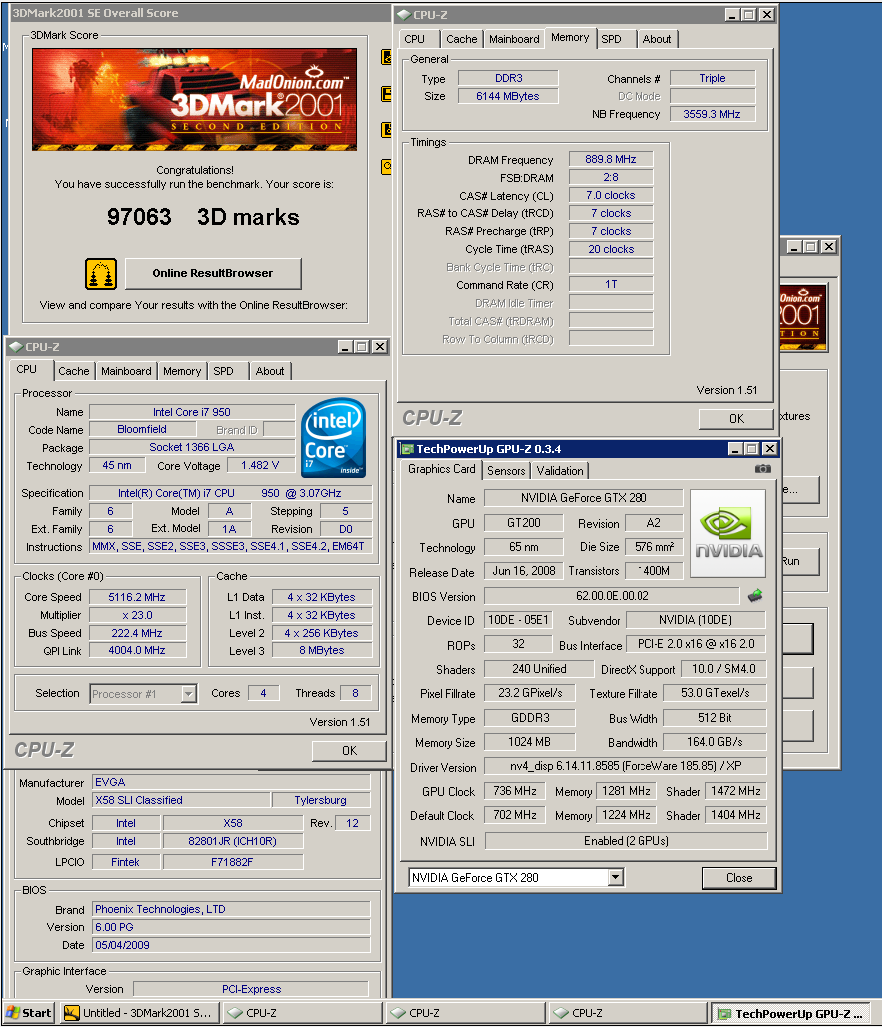Open the Processor #1 selection dropdown
Screen dimensions: 882x1027
[189, 694]
